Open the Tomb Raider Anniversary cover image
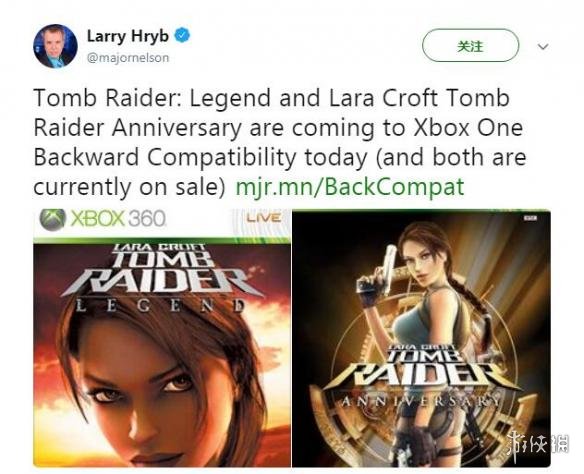Image resolution: width=584 pixels, height=474 pixels. [x=421, y=338]
